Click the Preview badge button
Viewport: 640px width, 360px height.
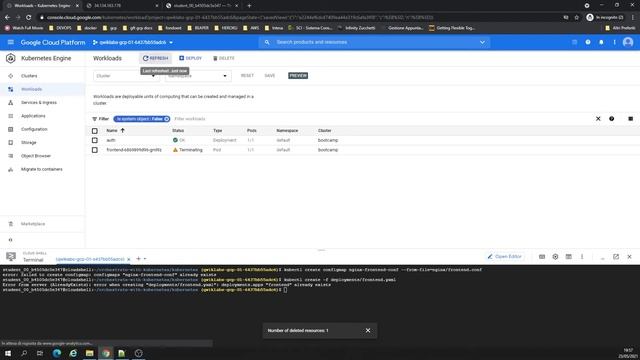pos(298,76)
